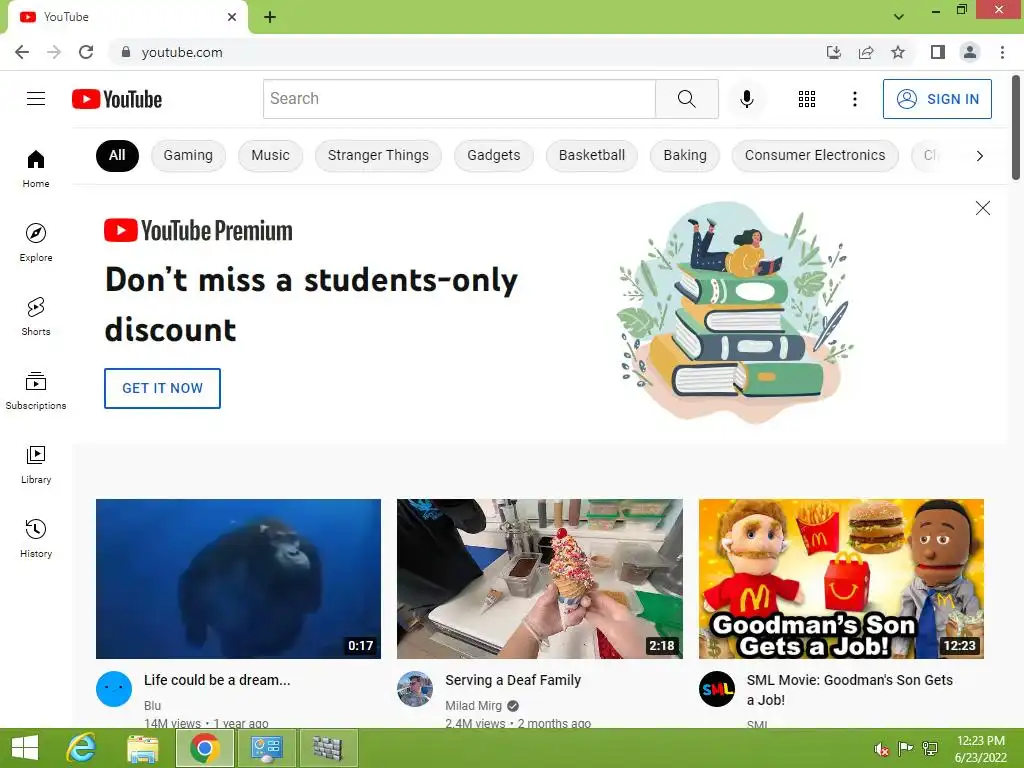Bookmark this page with star icon
This screenshot has width=1024, height=768.
[898, 52]
